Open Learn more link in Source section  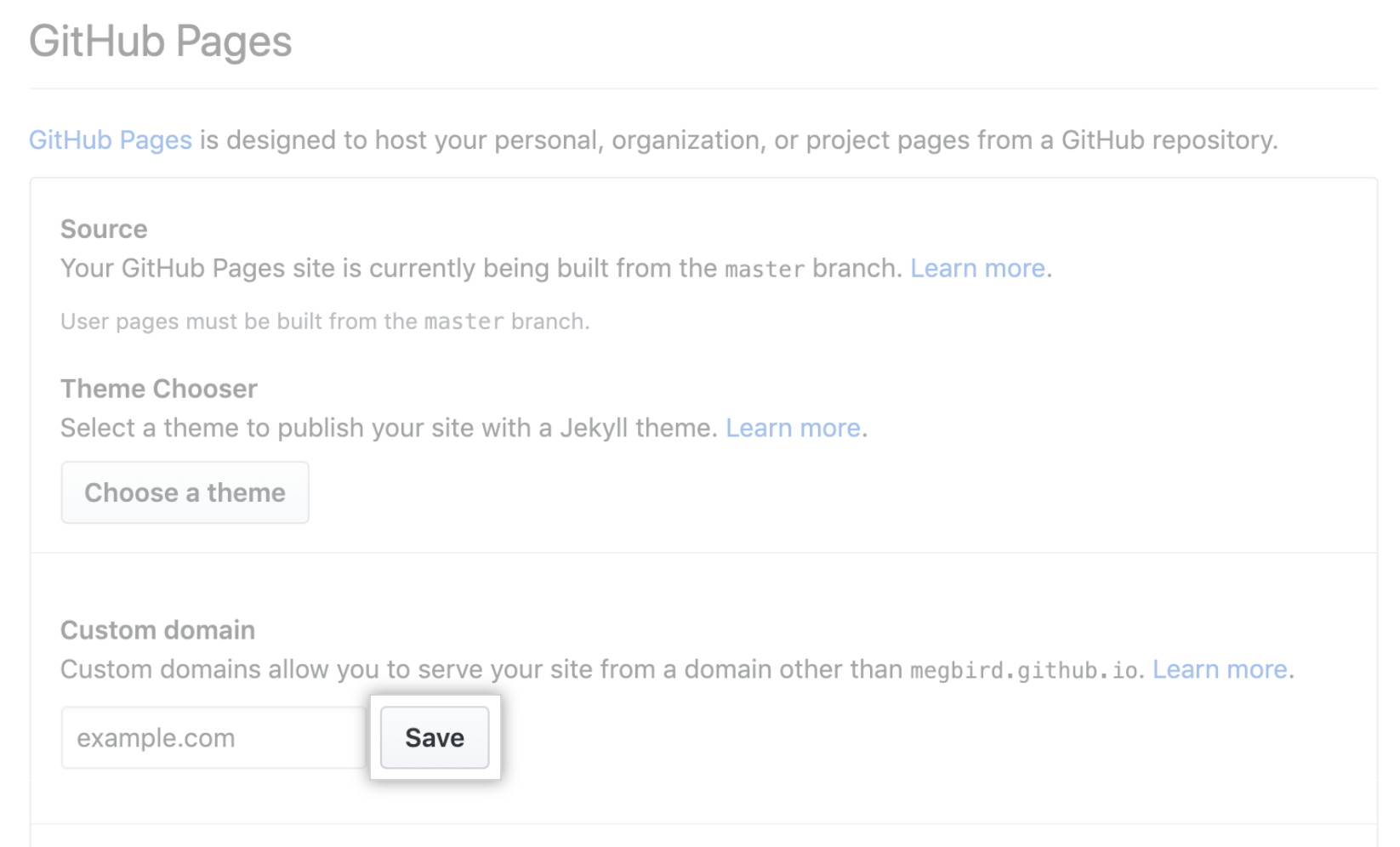click(x=977, y=268)
